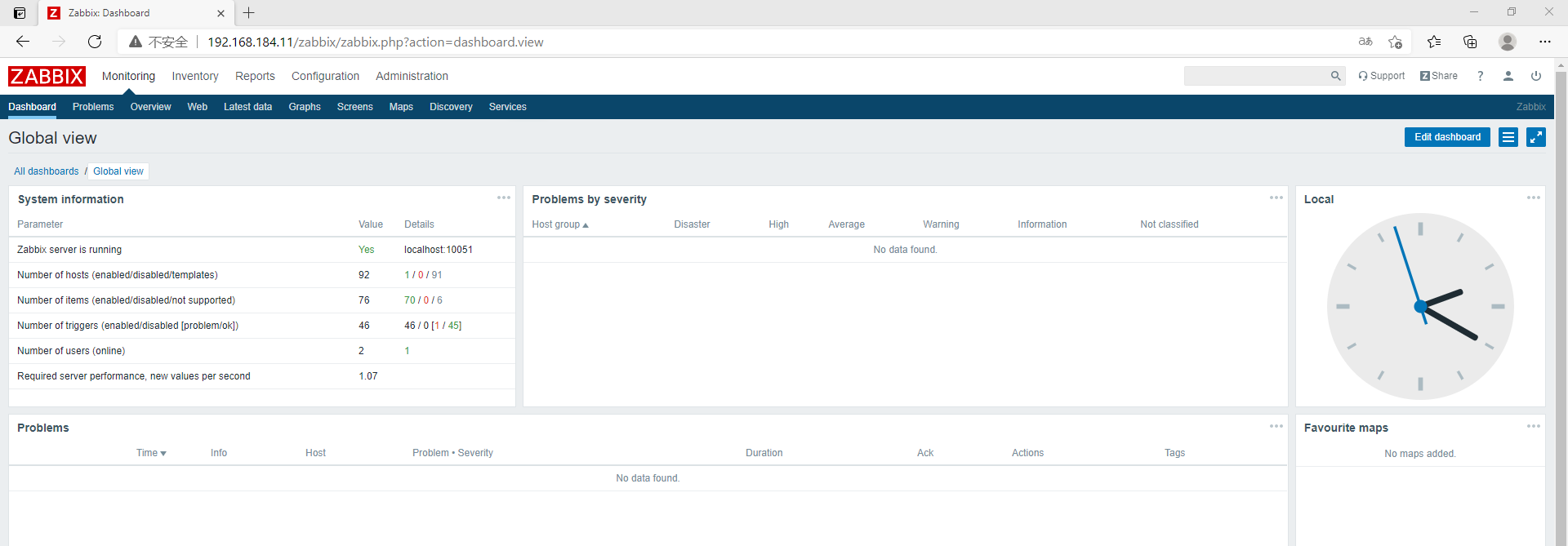Open All dashboards link
The height and width of the screenshot is (546, 1568).
pos(47,171)
